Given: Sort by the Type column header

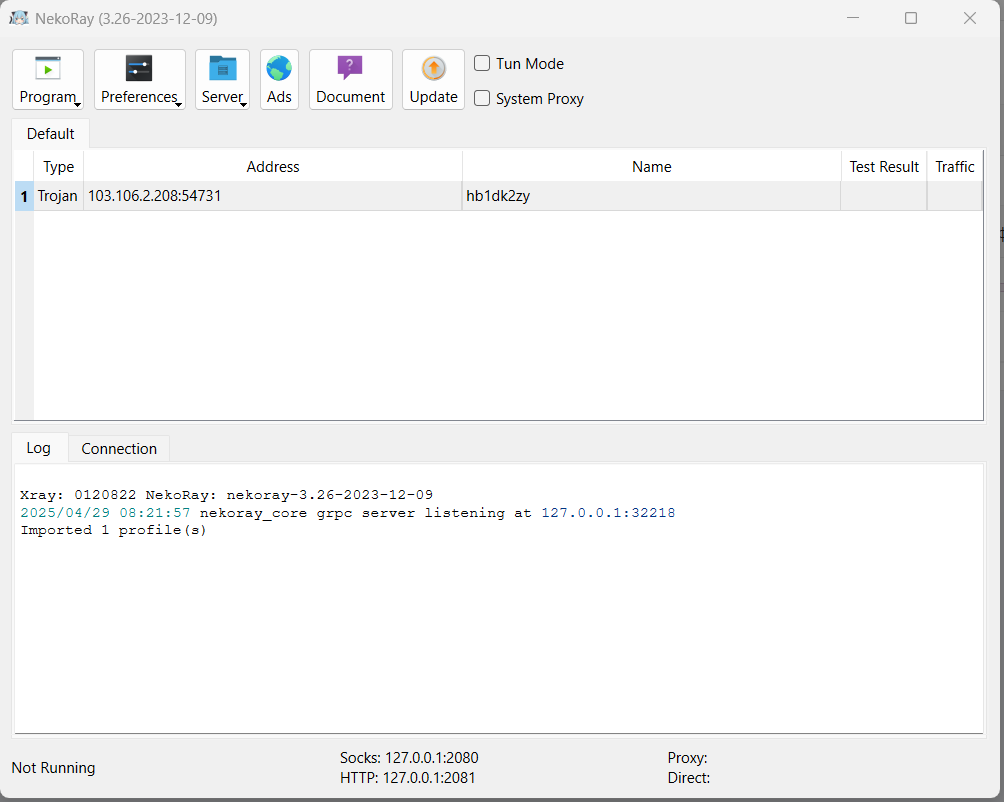Looking at the screenshot, I should (x=58, y=167).
